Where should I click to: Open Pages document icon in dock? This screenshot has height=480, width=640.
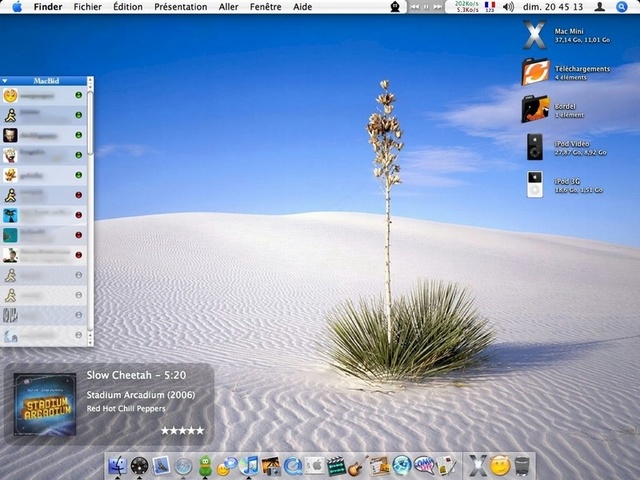click(446, 466)
